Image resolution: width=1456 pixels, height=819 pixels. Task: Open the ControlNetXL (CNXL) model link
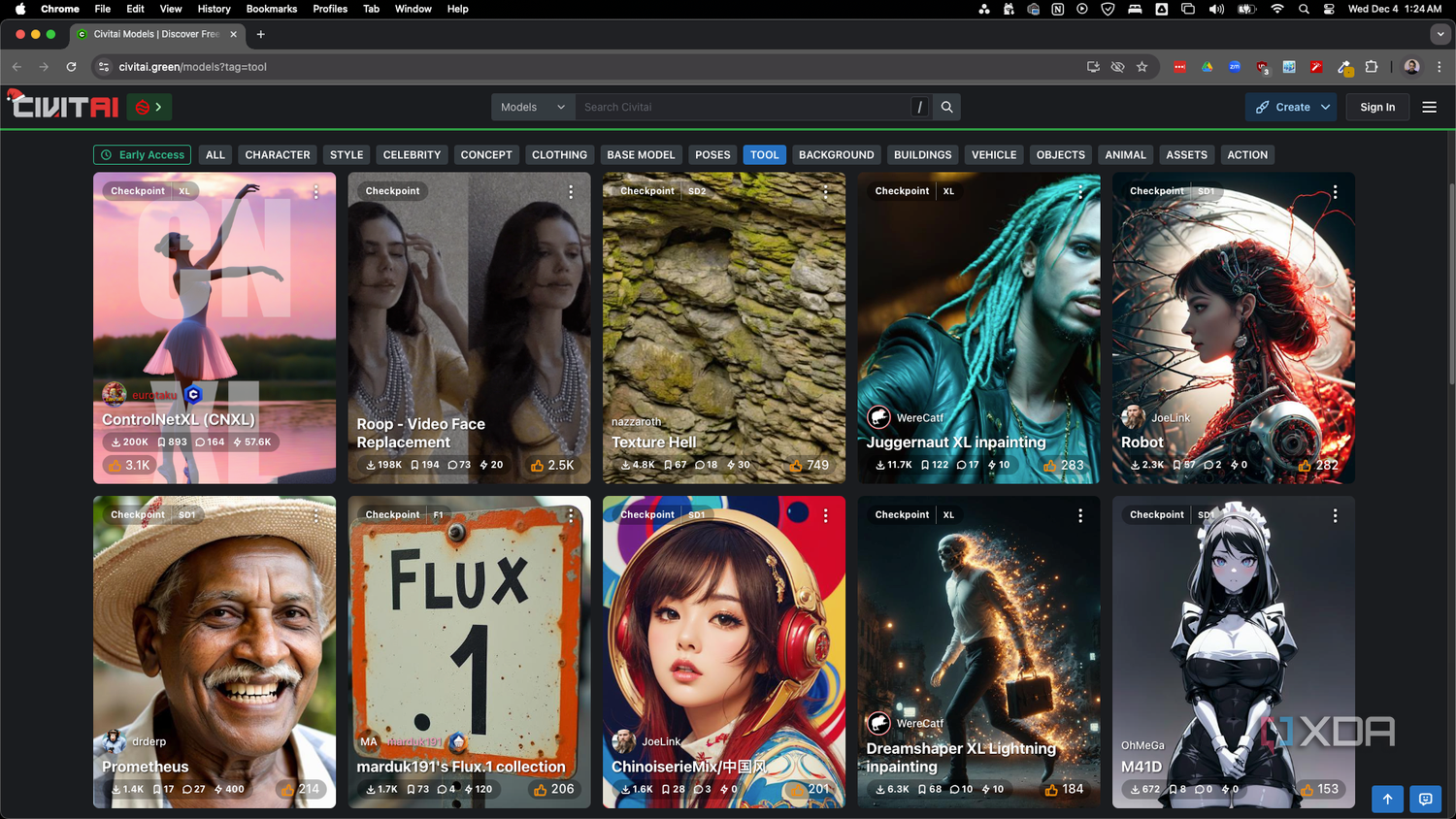179,419
